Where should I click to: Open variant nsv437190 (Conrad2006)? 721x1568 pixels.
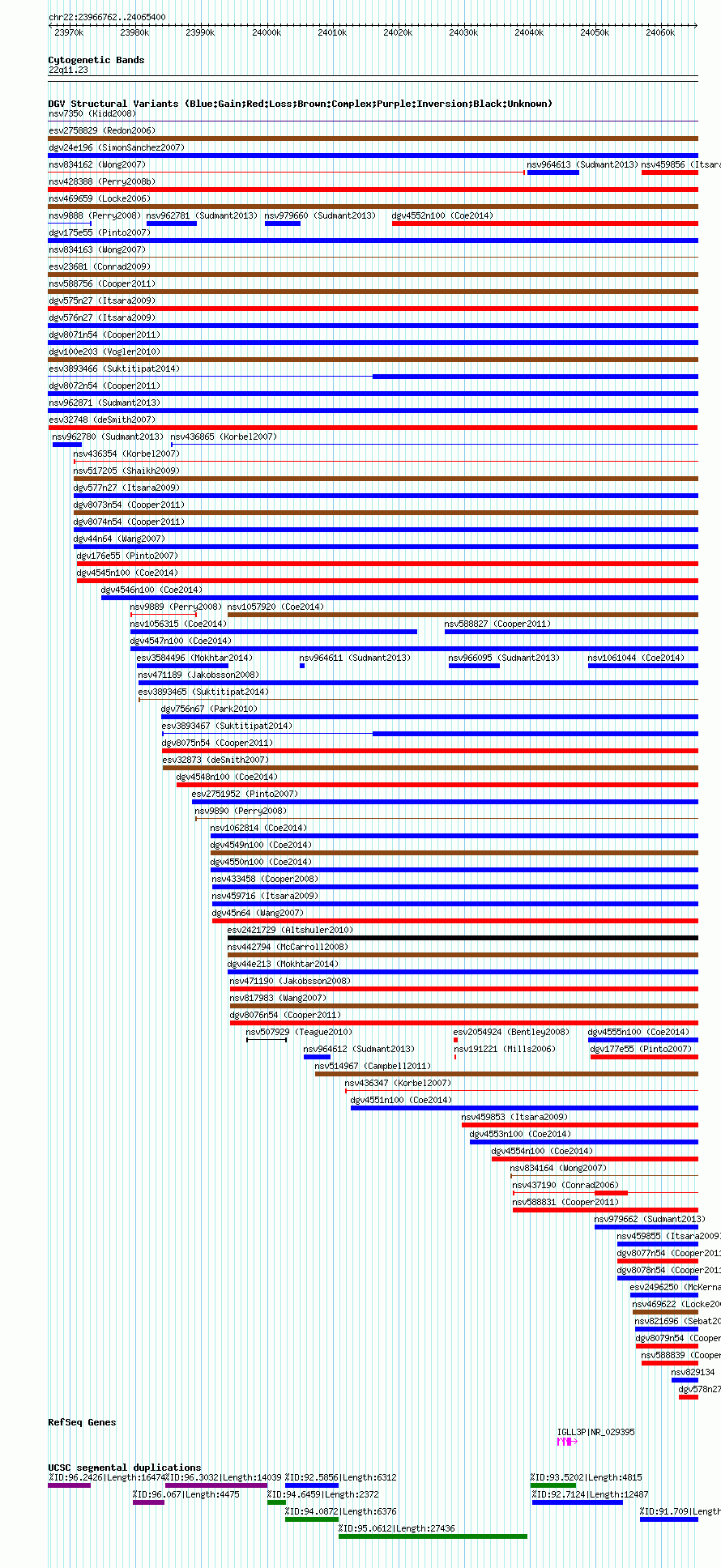pos(605,1193)
